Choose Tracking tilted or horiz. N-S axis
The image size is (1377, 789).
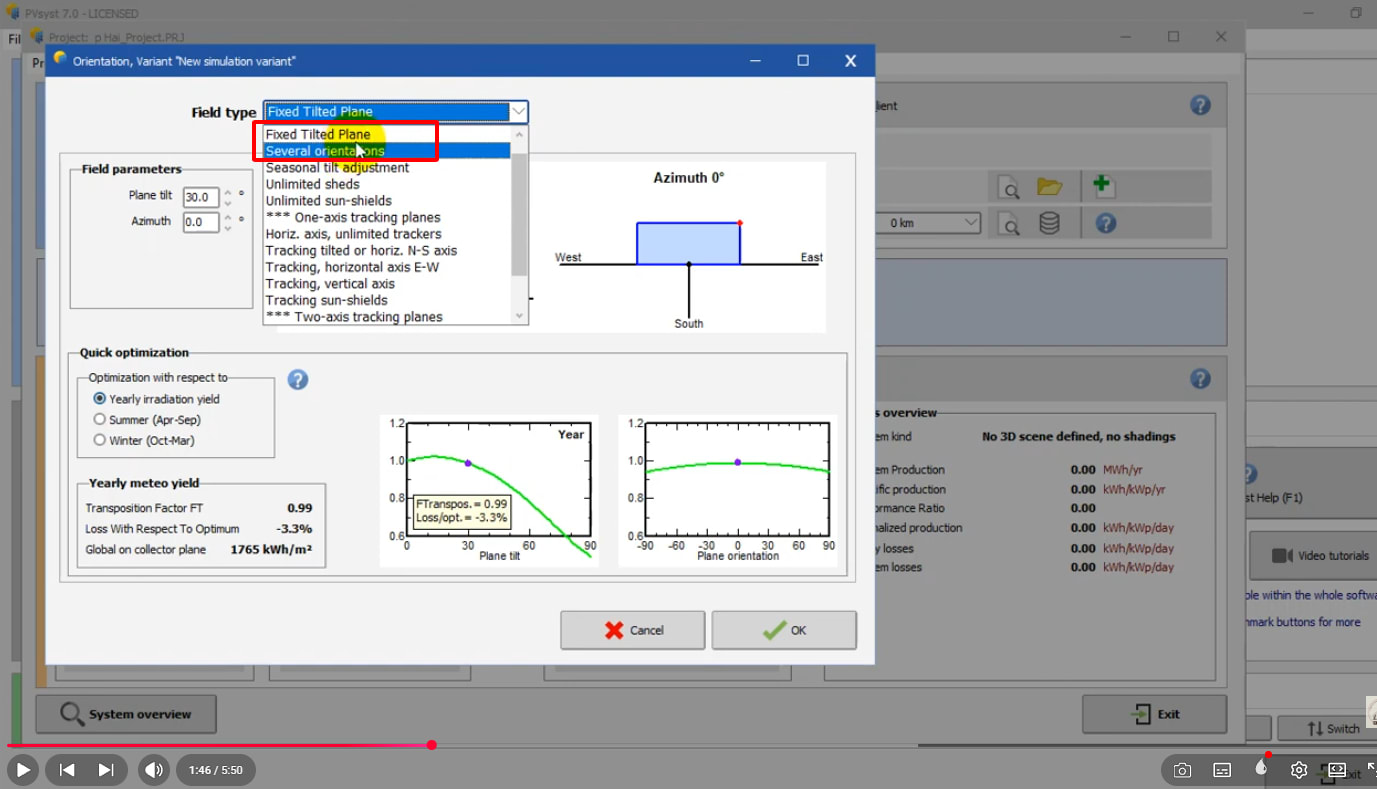[x=387, y=251]
